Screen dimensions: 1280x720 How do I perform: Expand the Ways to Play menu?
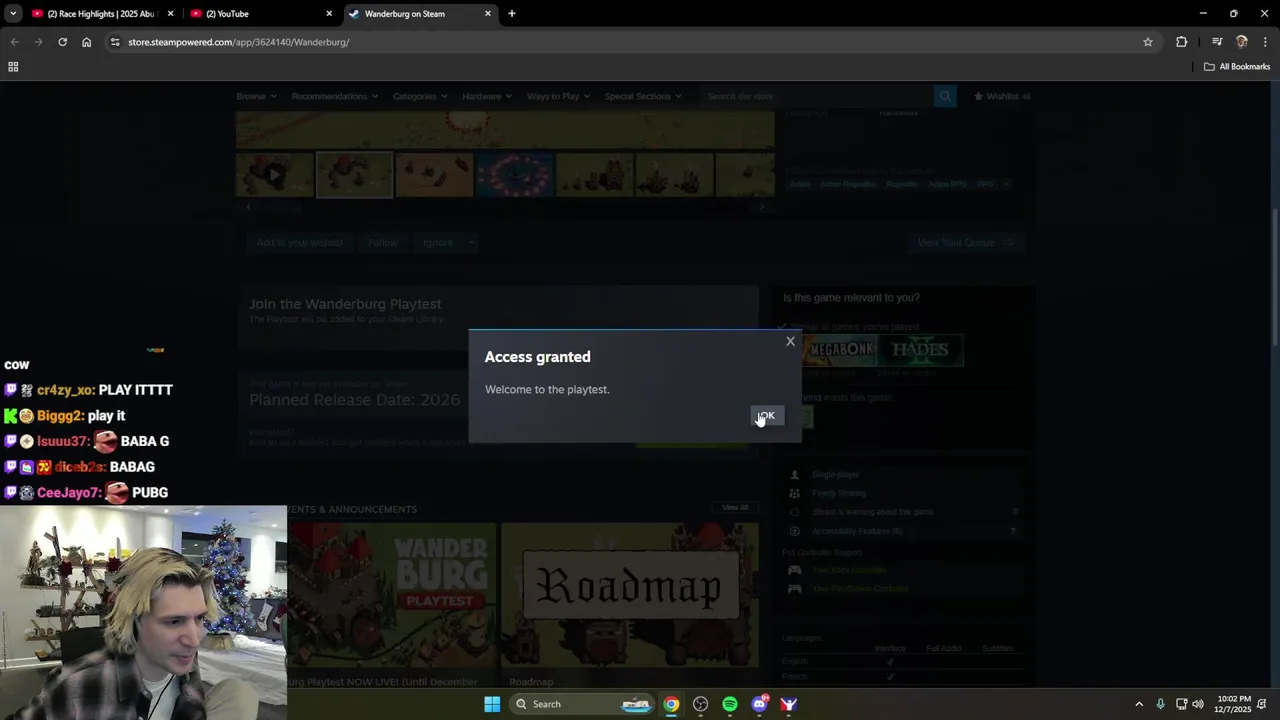click(558, 96)
